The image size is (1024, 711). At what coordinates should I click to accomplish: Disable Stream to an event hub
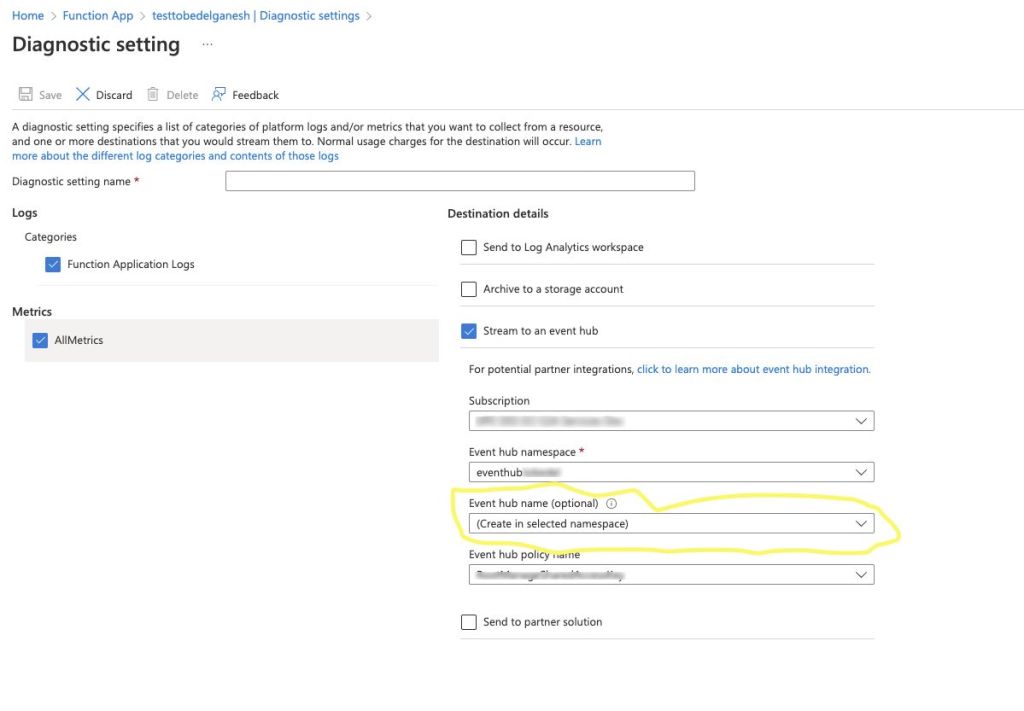tap(468, 331)
